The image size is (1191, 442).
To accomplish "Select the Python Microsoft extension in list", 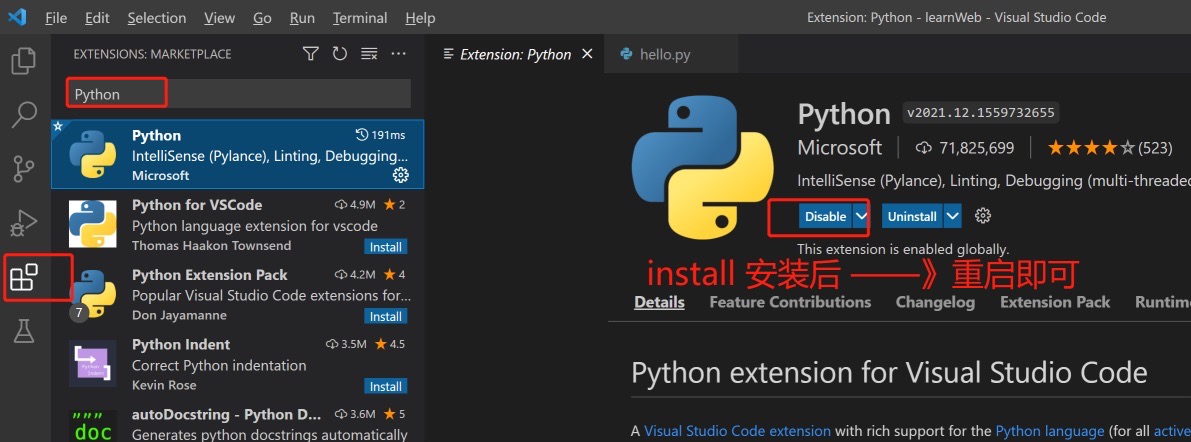I will coord(238,154).
